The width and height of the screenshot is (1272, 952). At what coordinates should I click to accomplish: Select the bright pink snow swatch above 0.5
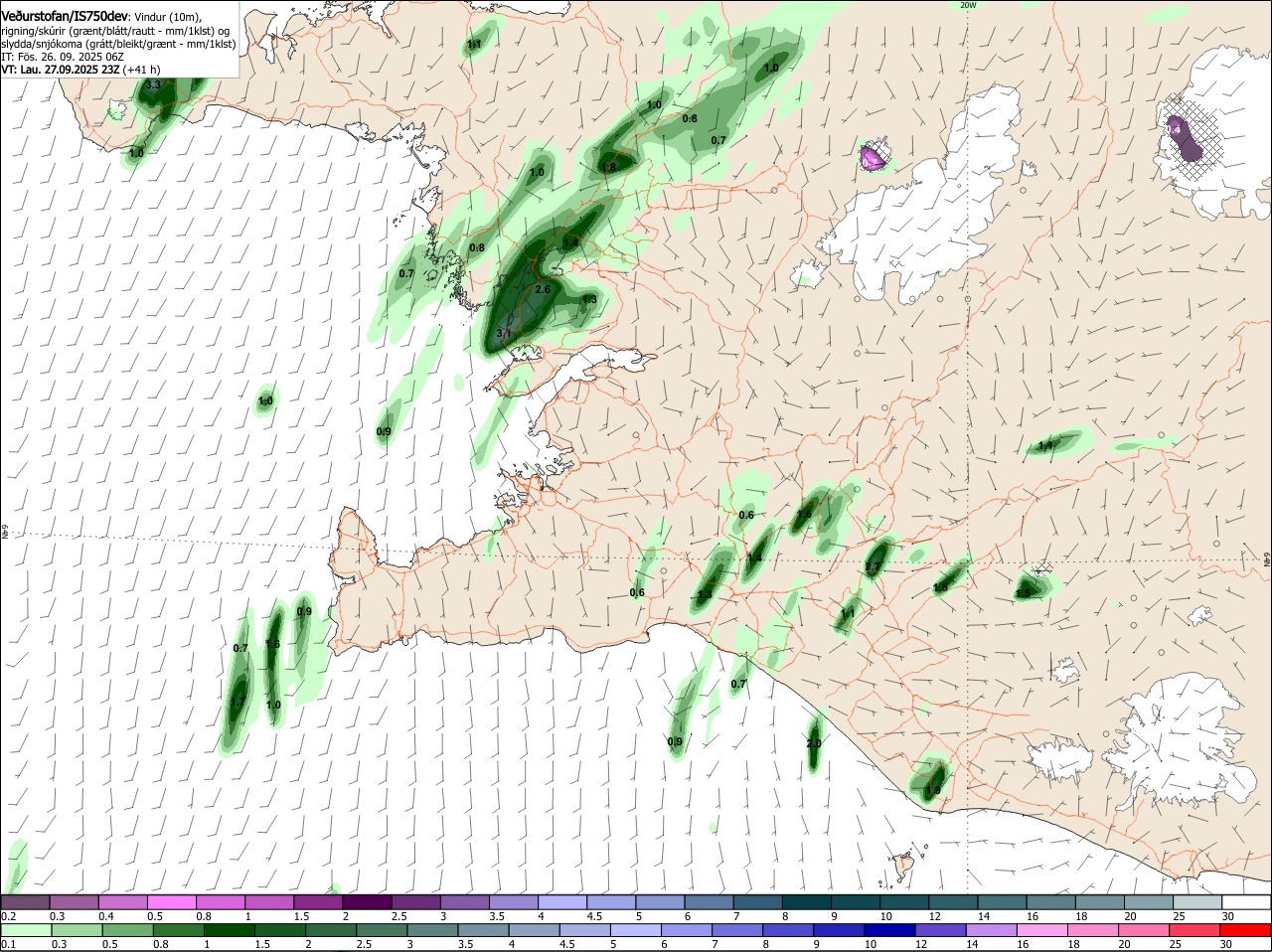pos(171,902)
